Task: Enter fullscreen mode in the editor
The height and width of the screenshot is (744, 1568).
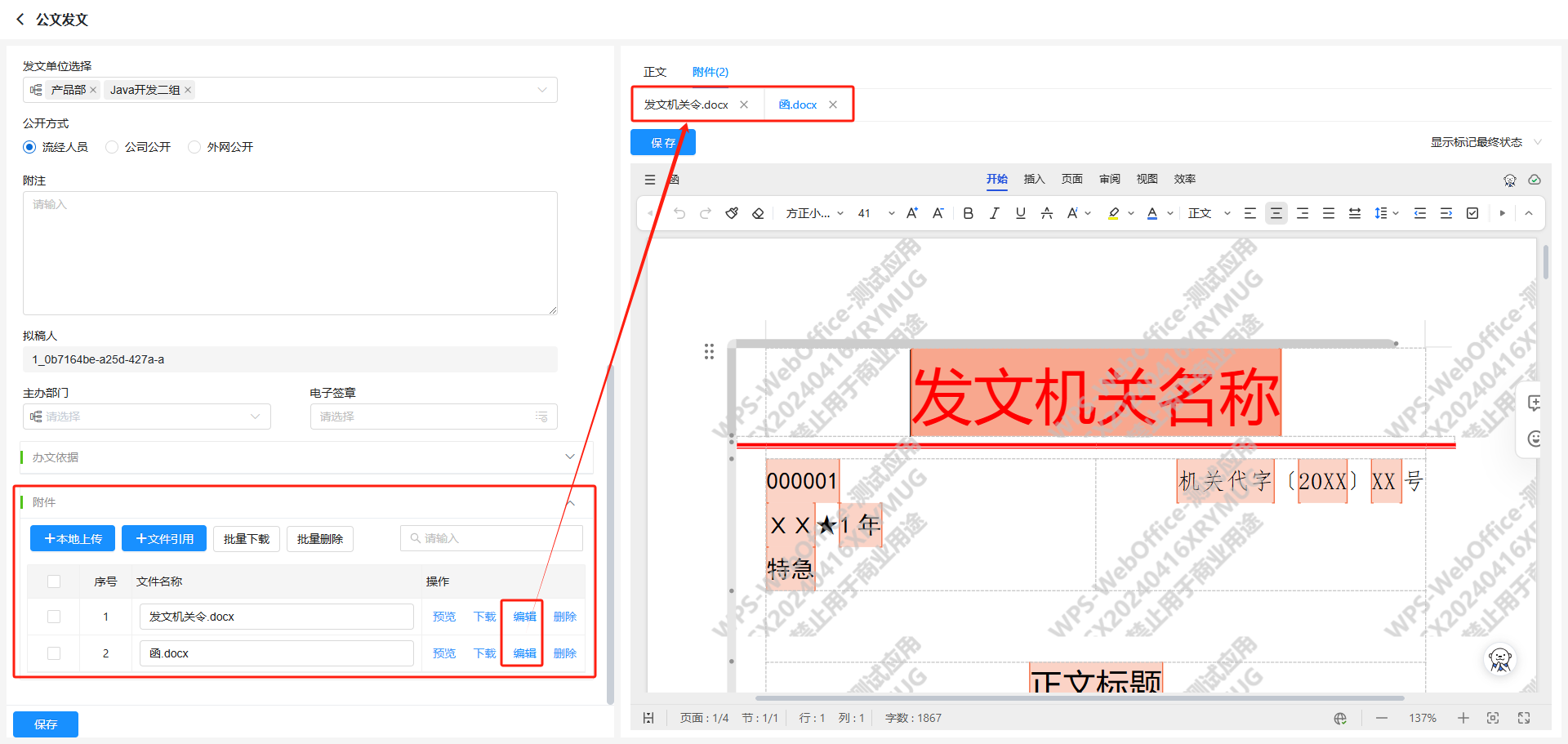Action: point(1524,718)
